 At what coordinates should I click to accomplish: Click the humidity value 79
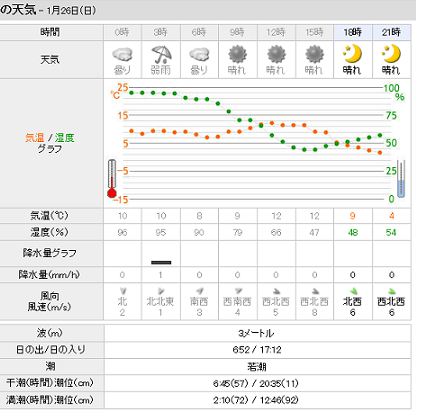238,232
